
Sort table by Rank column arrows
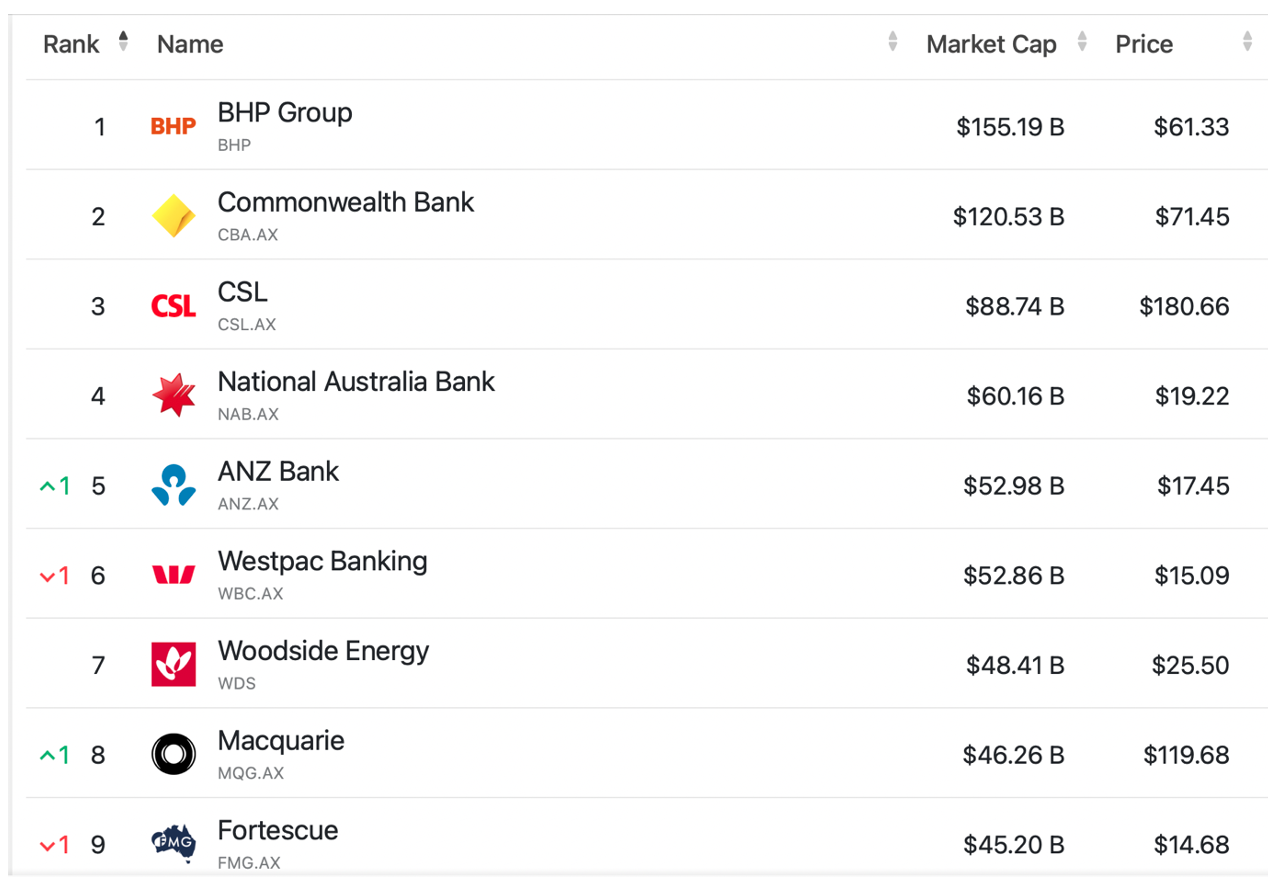click(x=123, y=42)
